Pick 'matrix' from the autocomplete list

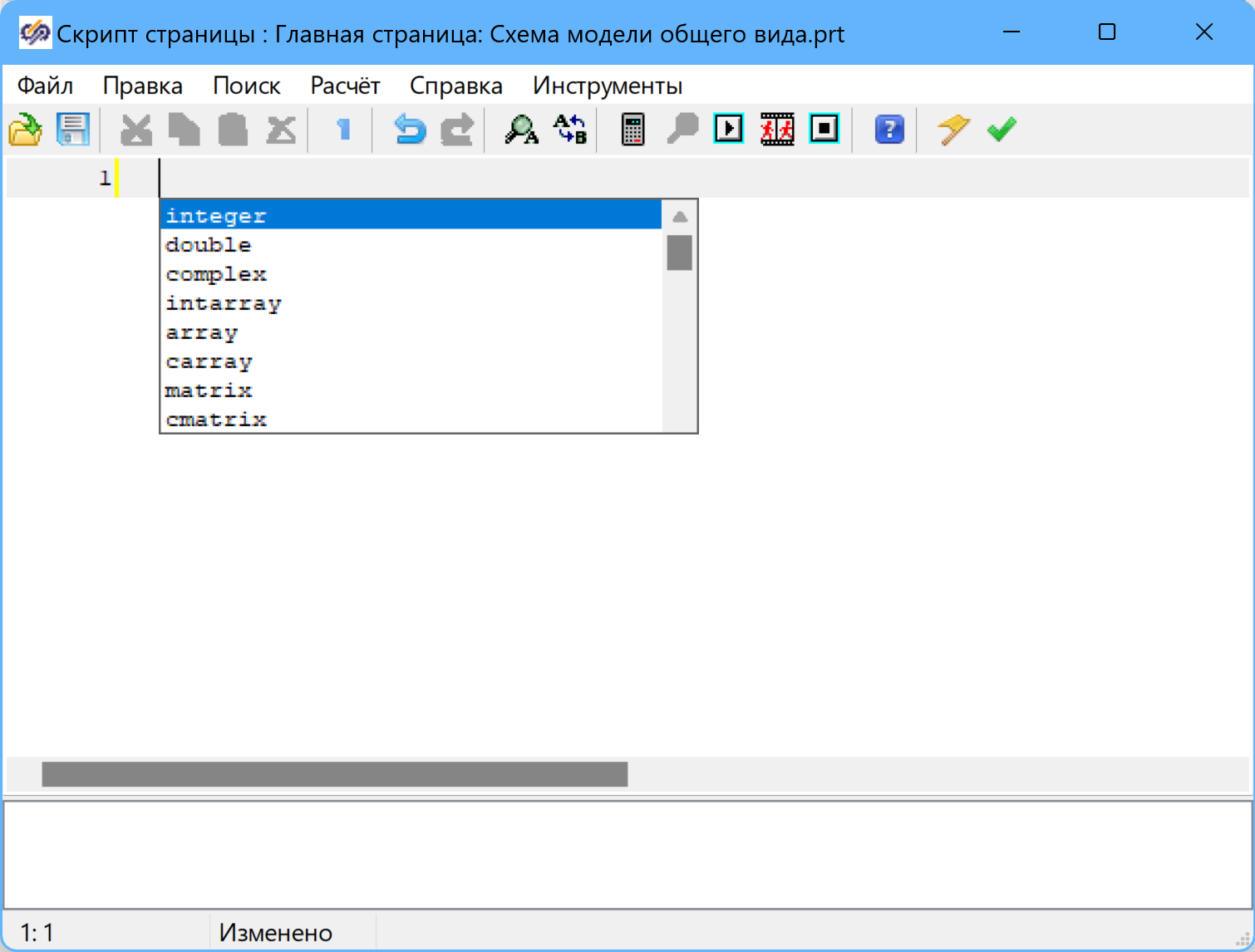pos(209,390)
